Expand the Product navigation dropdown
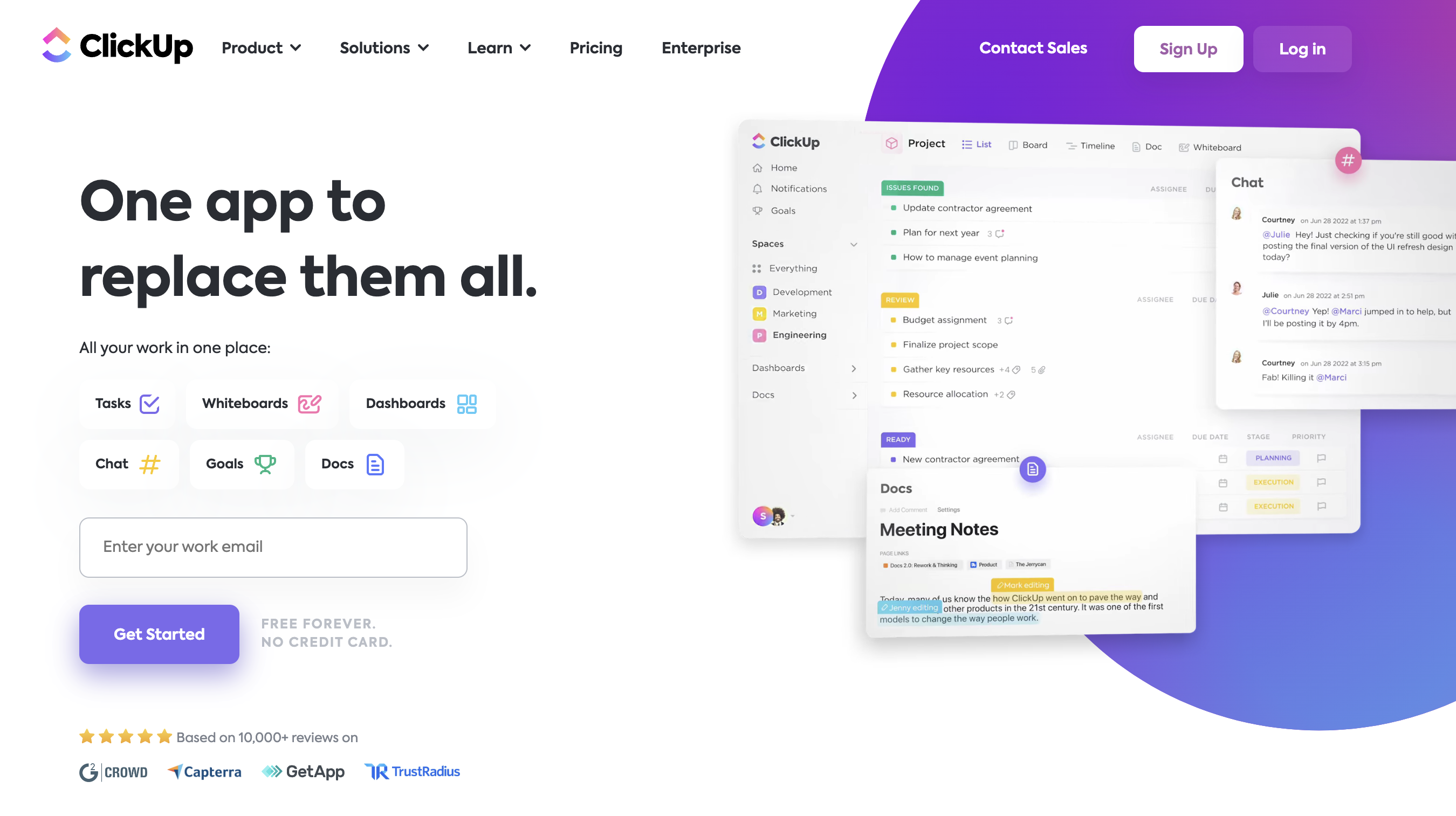 click(x=260, y=48)
